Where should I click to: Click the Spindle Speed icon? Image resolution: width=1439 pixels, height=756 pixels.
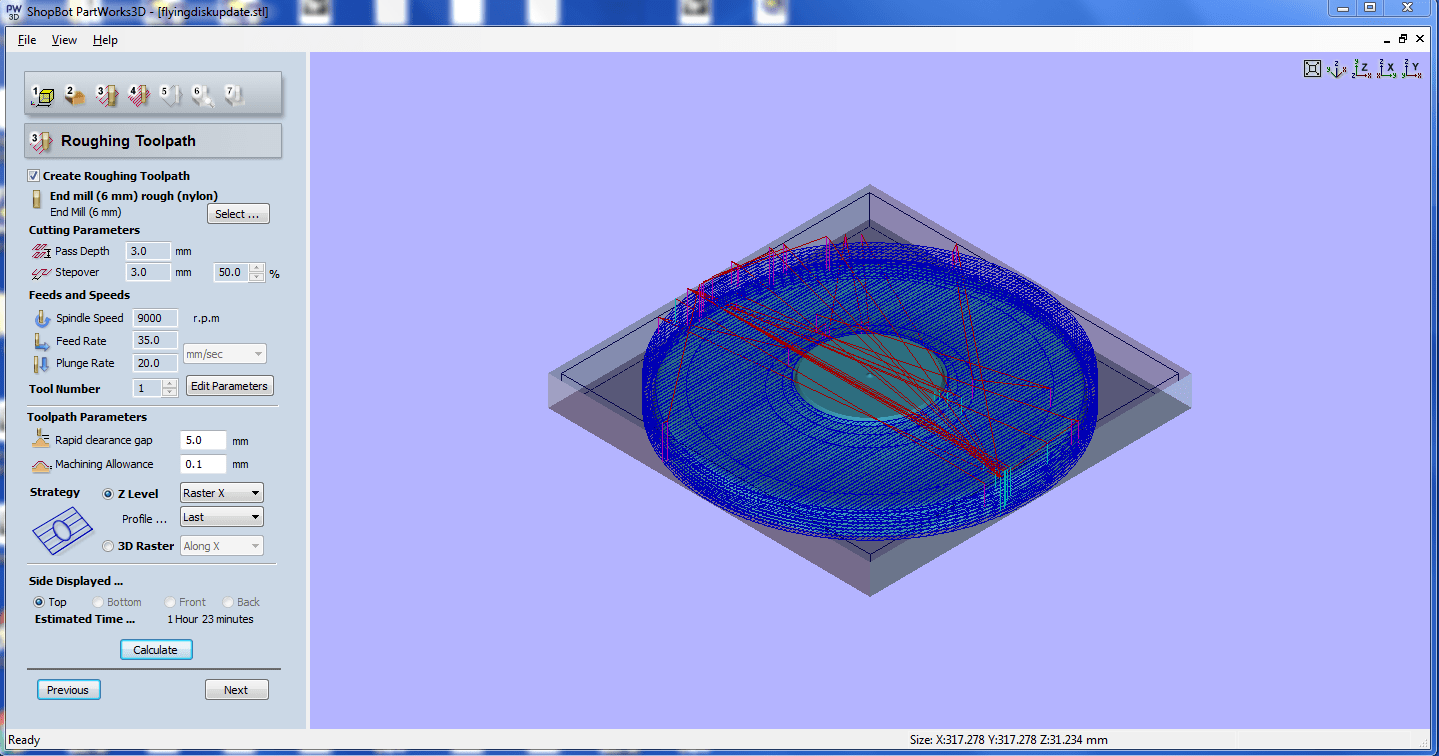click(x=41, y=318)
